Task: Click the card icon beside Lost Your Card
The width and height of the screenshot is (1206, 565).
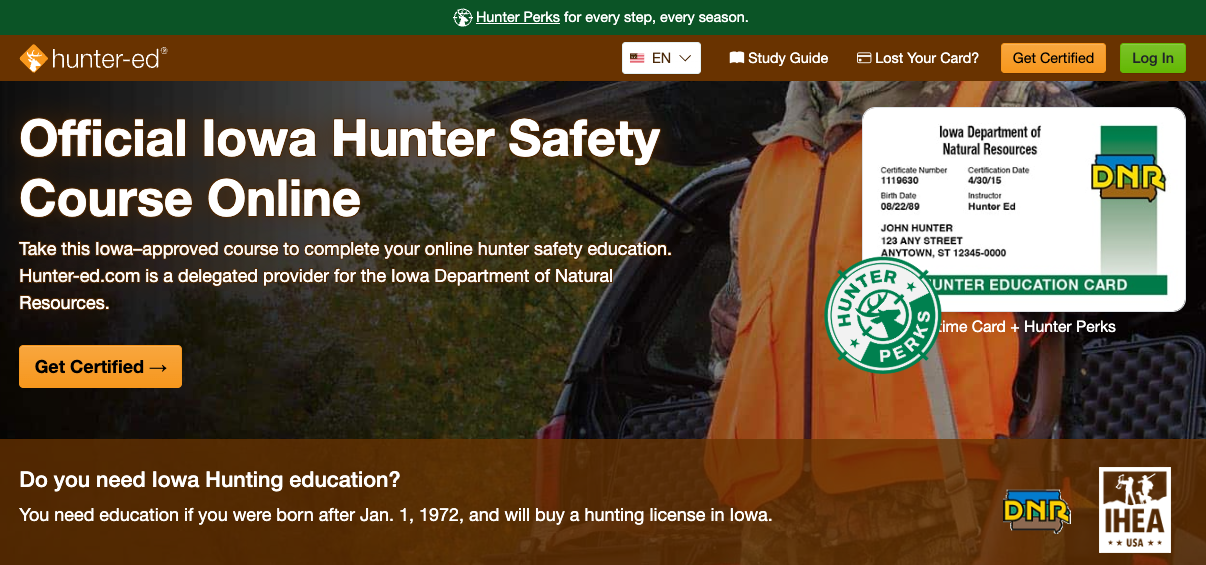Action: [864, 58]
